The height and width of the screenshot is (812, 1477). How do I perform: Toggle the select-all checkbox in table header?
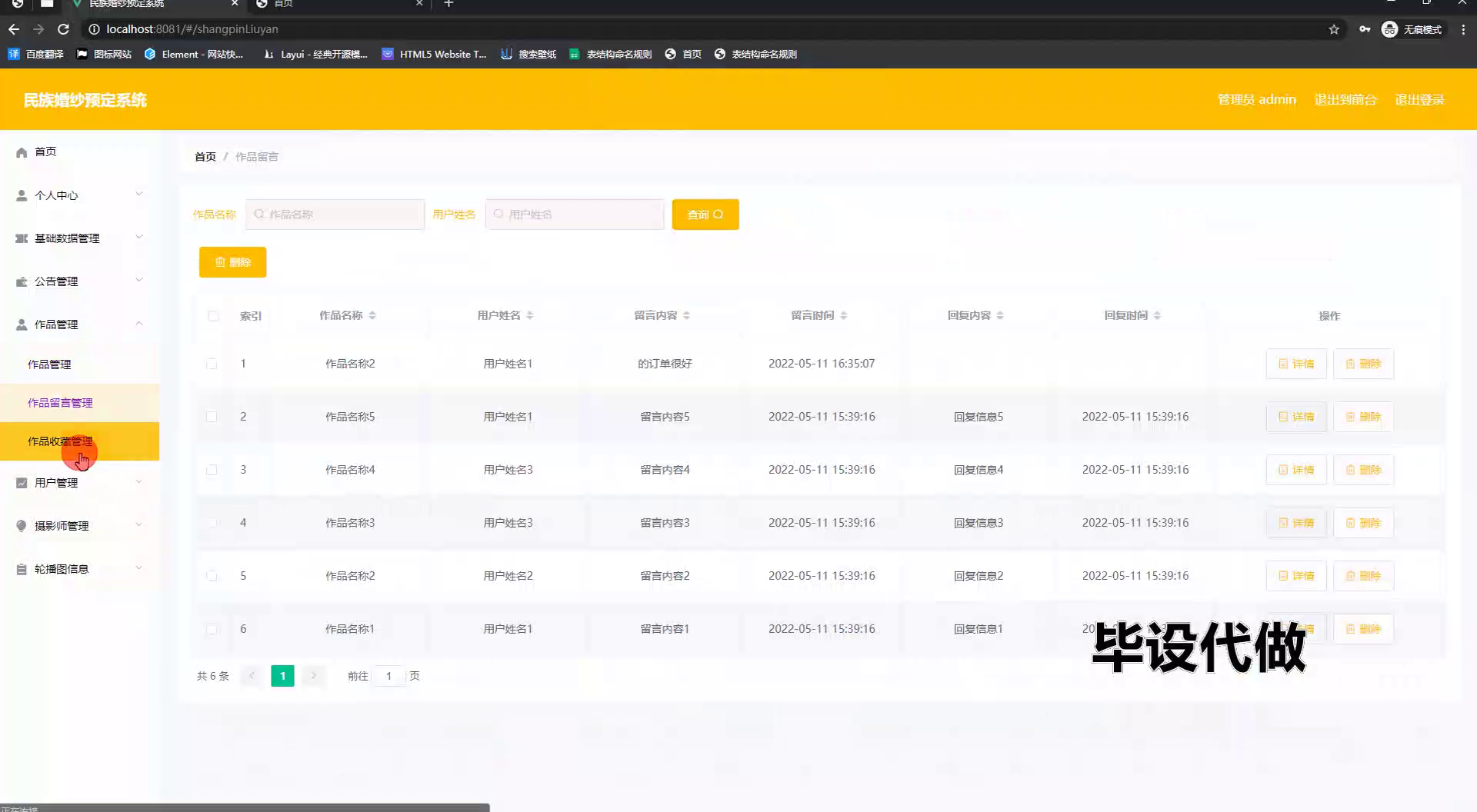click(x=213, y=316)
